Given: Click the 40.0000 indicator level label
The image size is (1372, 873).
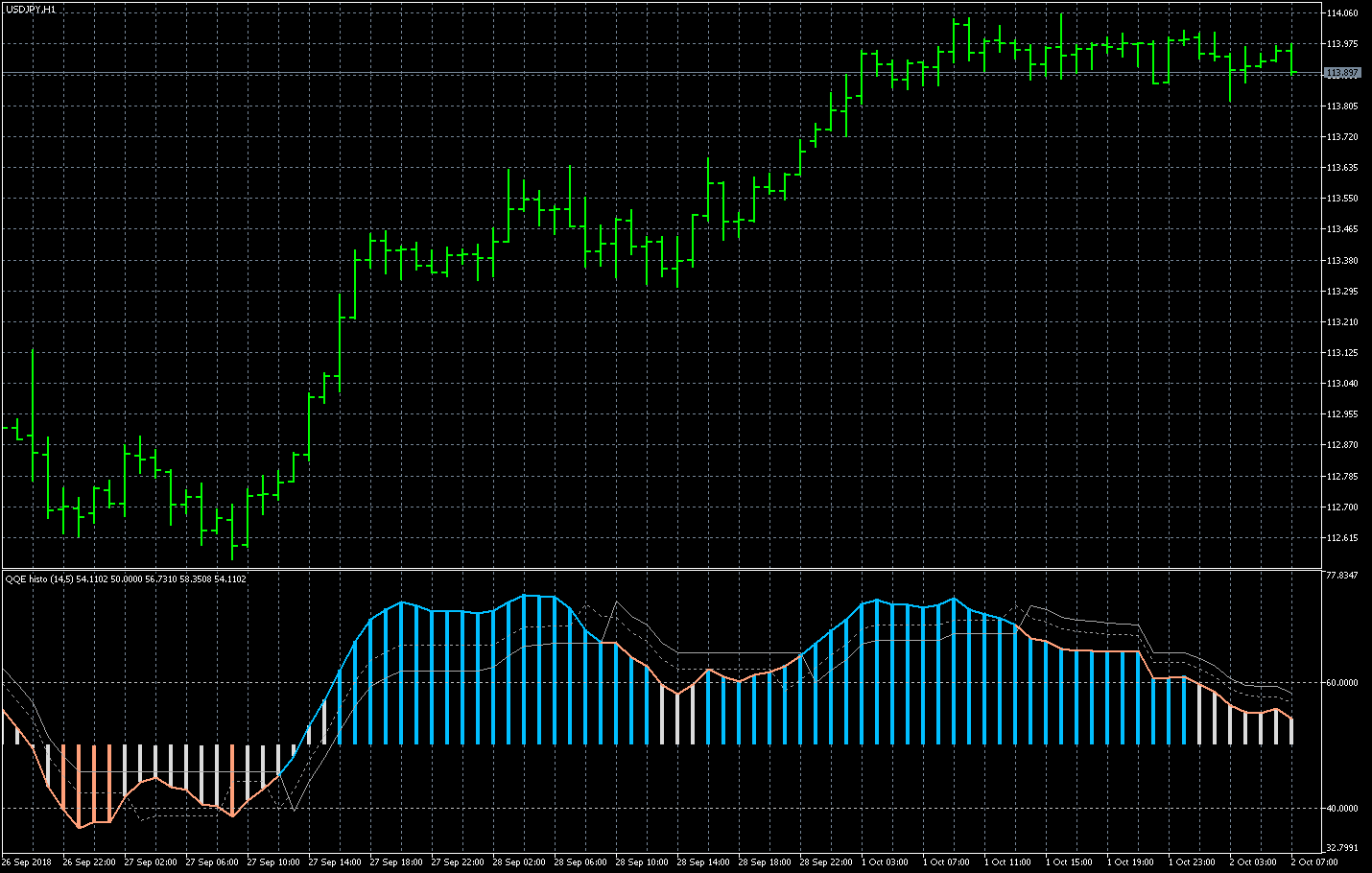Looking at the screenshot, I should 1341,808.
